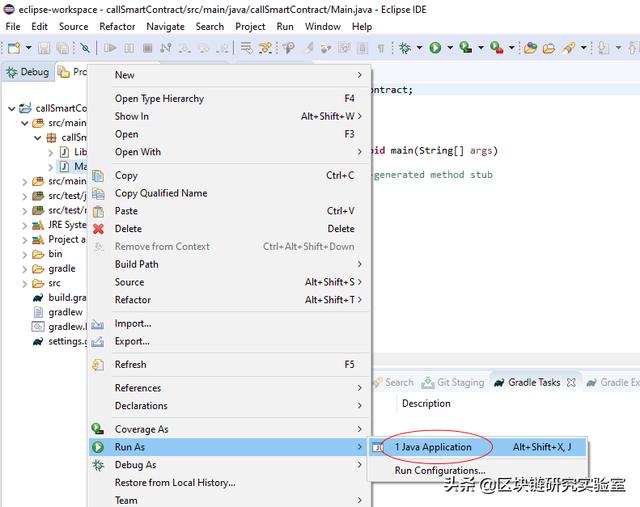The width and height of the screenshot is (640, 507).
Task: Open the Search toolbar dropdown arrow
Action: coord(584,48)
